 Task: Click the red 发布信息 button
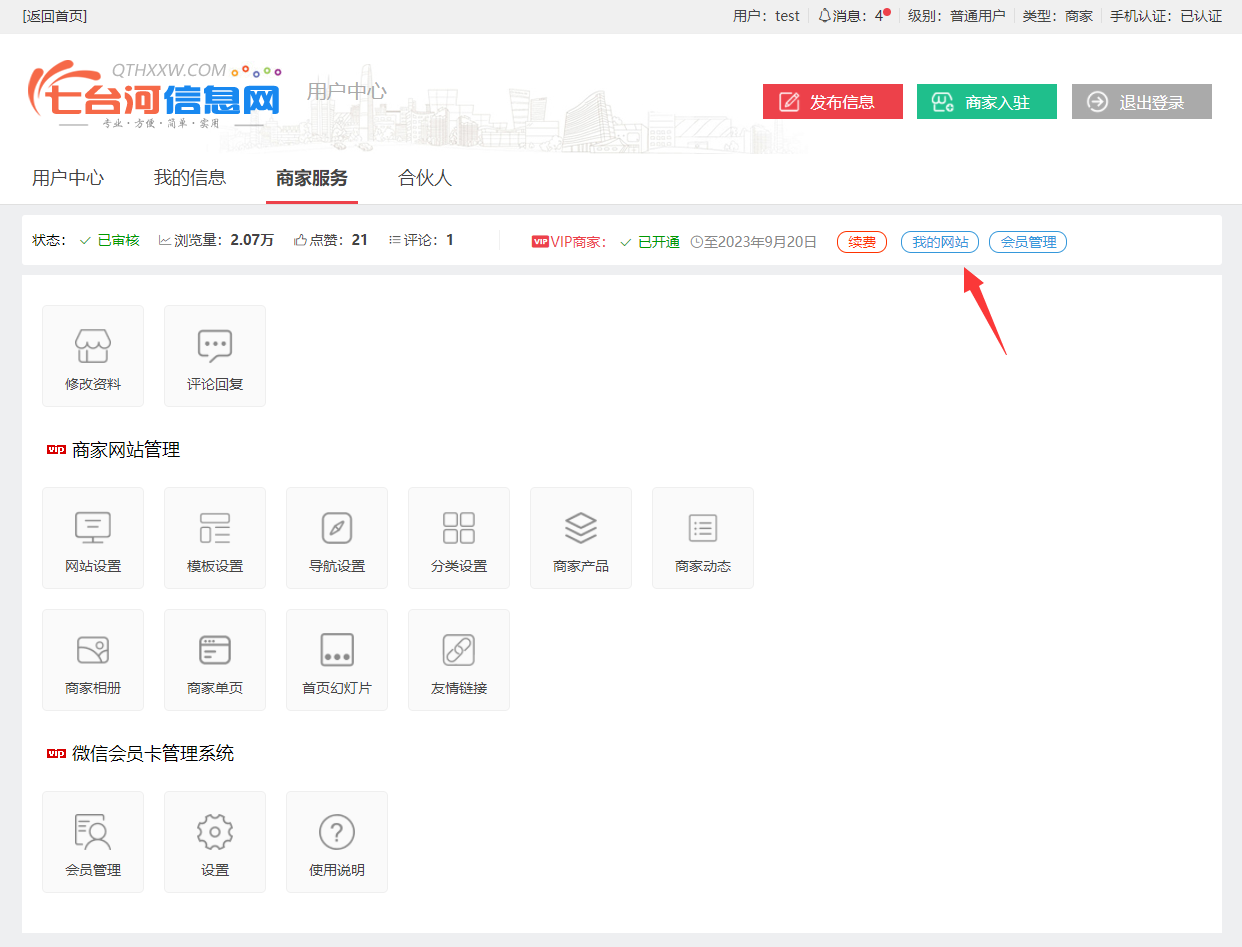point(832,102)
